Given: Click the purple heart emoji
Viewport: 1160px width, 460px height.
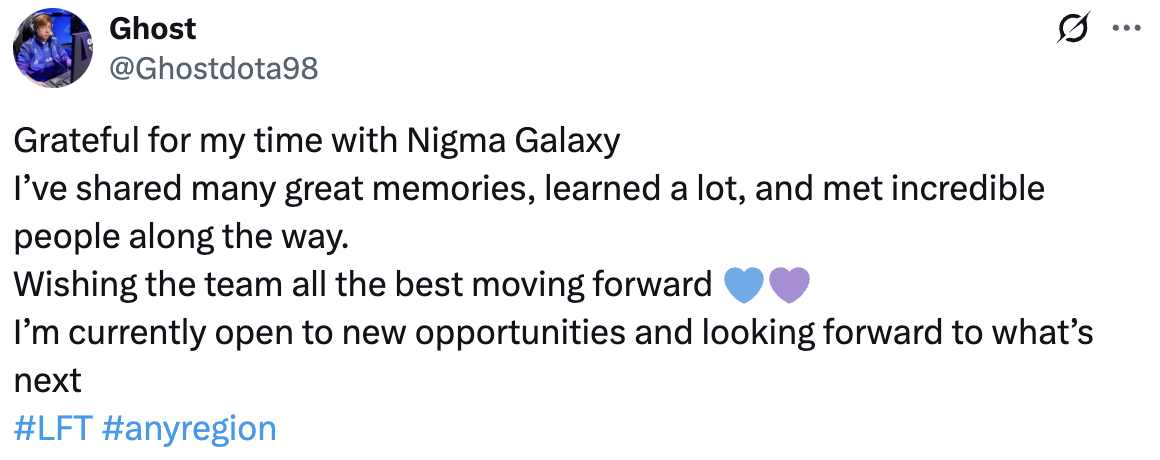Looking at the screenshot, I should 789,285.
